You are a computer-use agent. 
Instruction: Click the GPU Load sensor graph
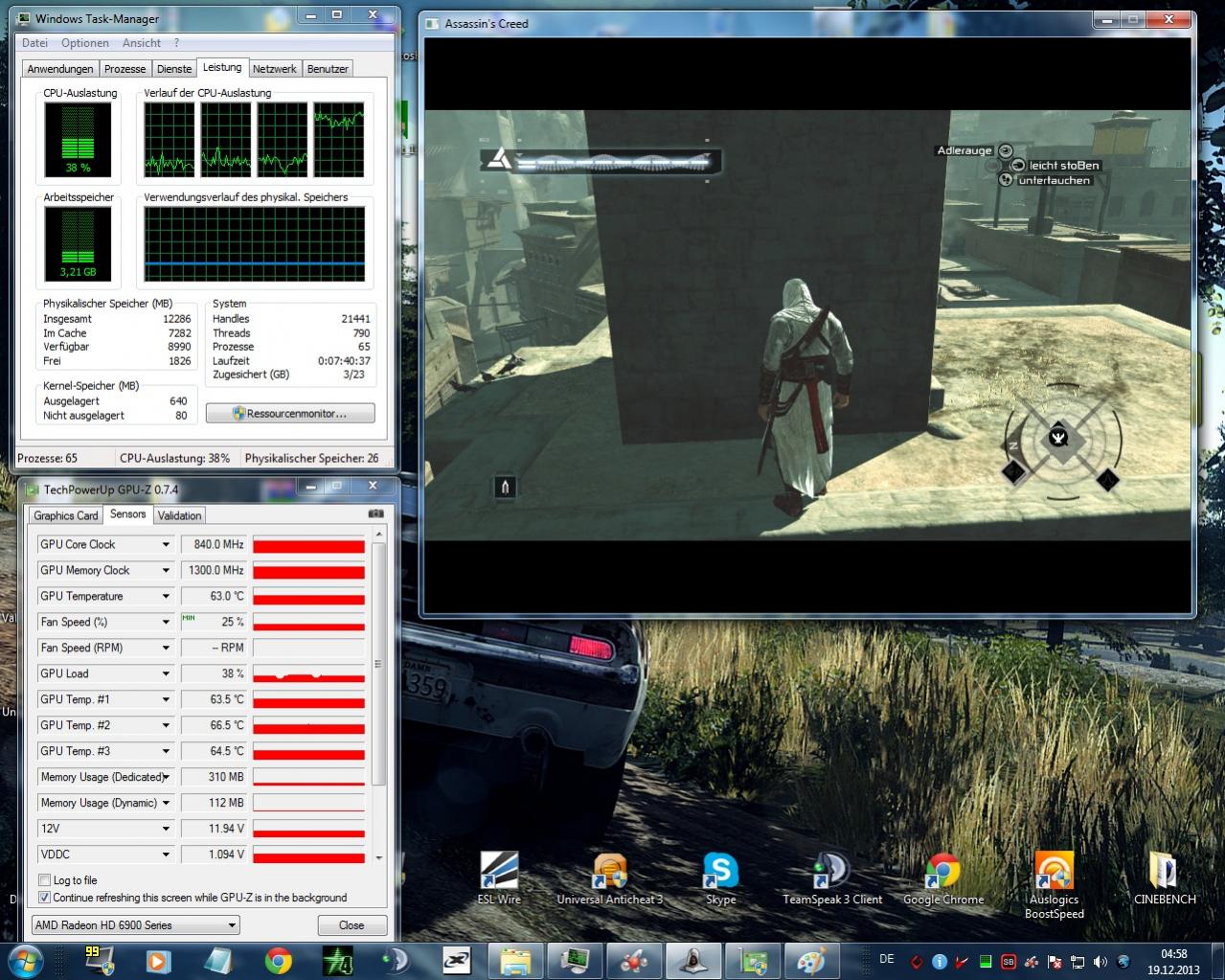point(308,673)
